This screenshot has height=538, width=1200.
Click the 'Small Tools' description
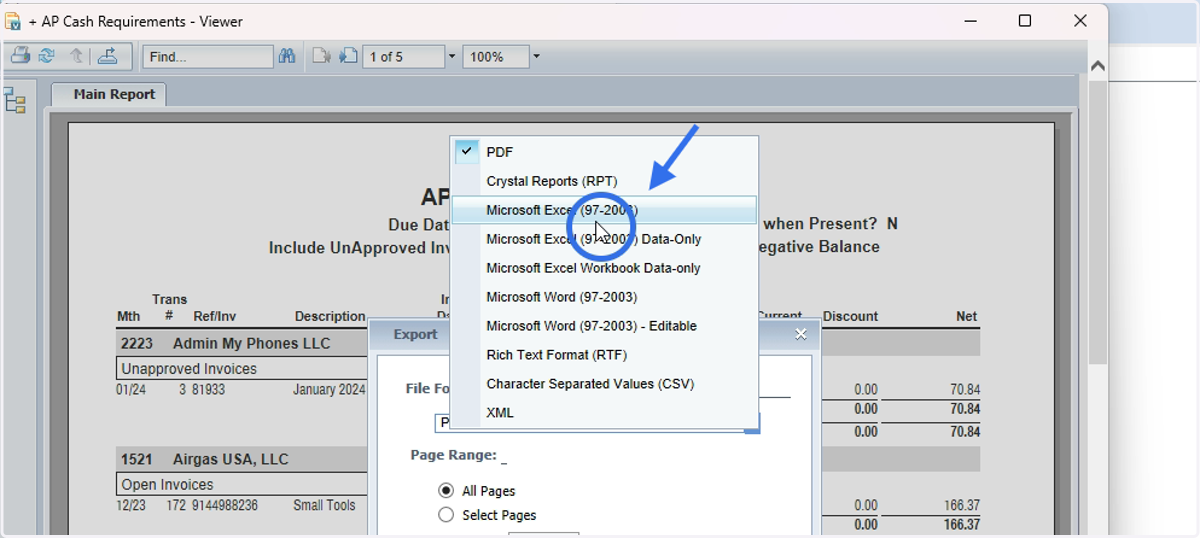(x=324, y=506)
